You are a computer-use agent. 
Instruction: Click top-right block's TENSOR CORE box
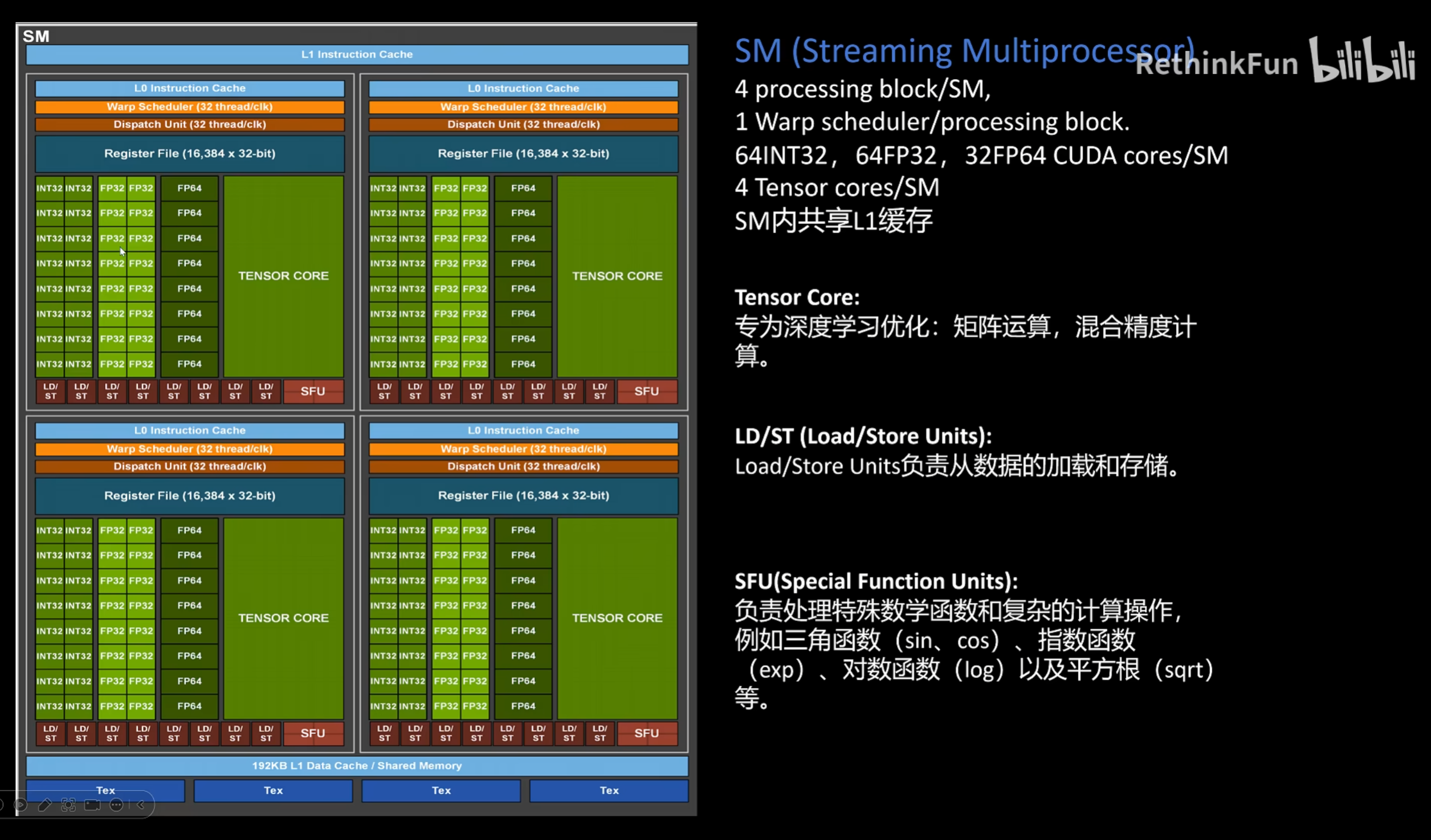[x=617, y=276]
